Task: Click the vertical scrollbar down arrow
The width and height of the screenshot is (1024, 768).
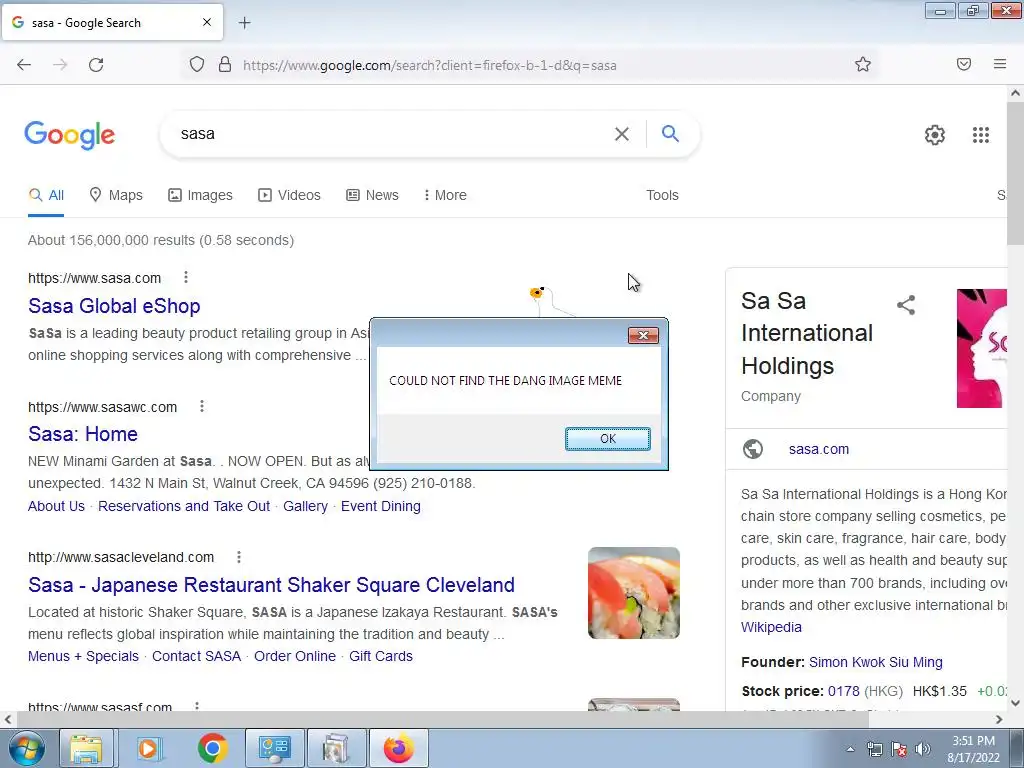Action: [1016, 703]
